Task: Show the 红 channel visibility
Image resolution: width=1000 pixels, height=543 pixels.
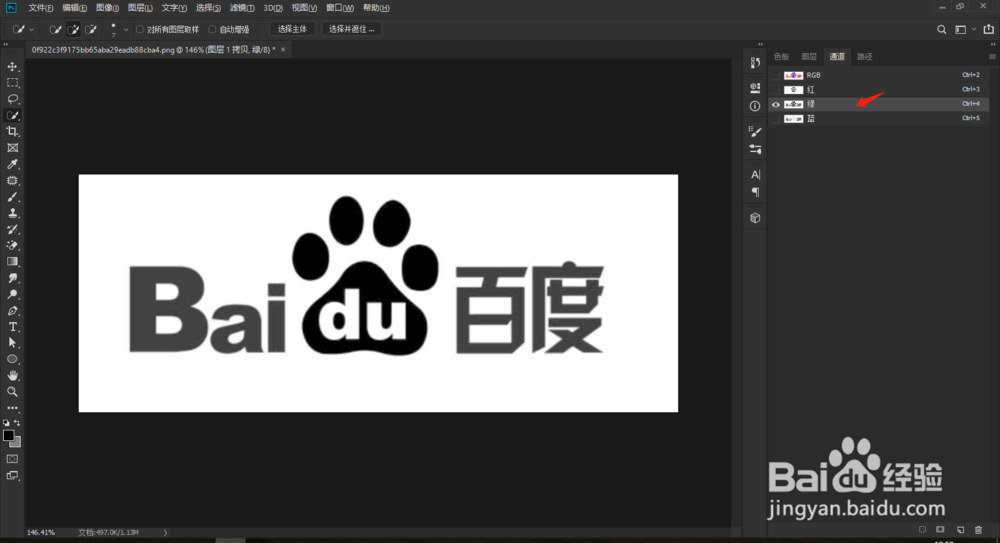Action: coord(776,90)
